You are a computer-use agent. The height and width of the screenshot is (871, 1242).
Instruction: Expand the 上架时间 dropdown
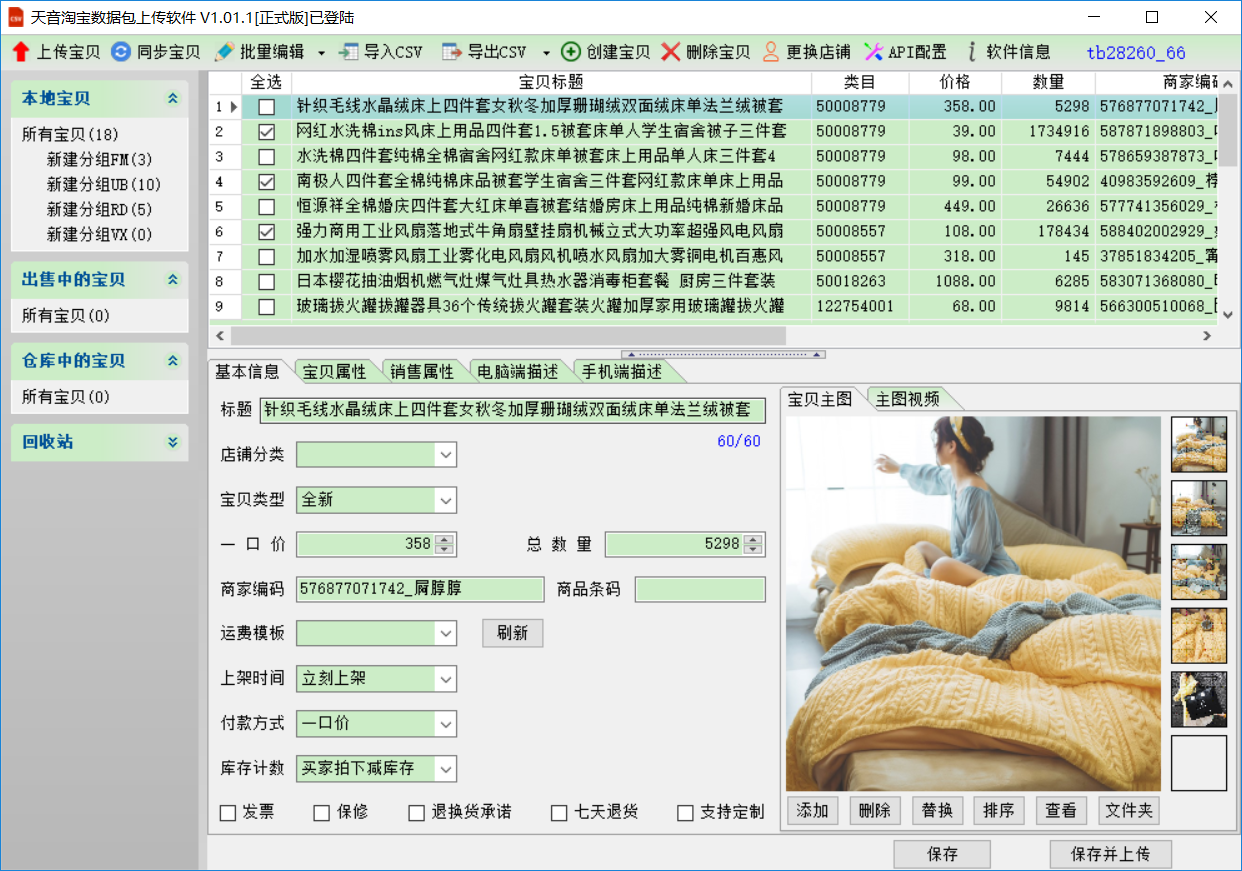[445, 679]
